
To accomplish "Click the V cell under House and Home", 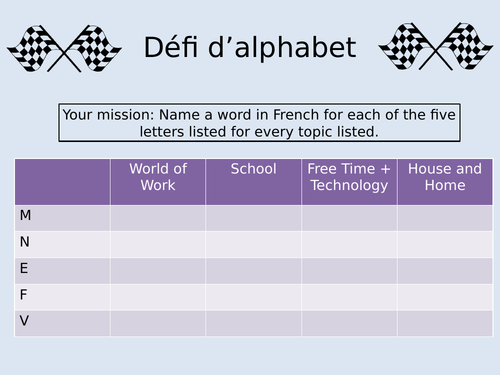I will click(x=445, y=323).
